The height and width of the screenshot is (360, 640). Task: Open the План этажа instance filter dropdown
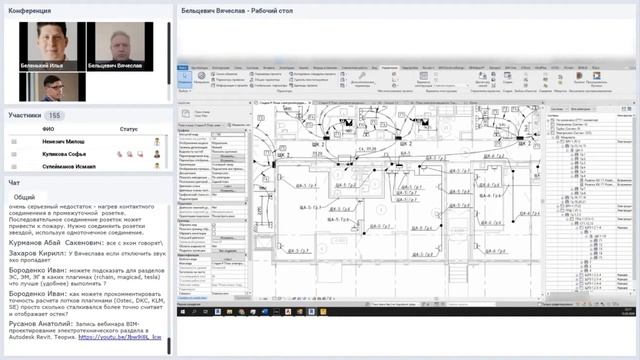[201, 125]
